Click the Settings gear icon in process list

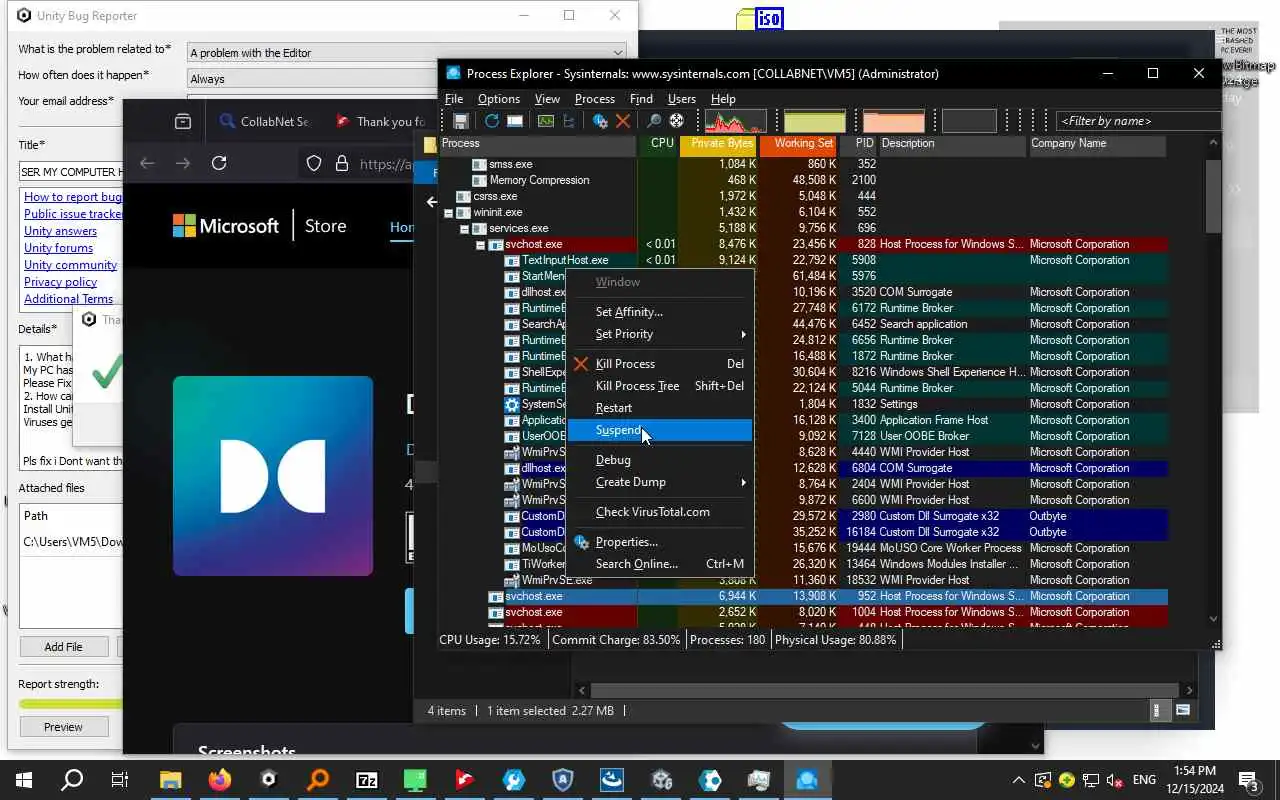pyautogui.click(x=512, y=404)
